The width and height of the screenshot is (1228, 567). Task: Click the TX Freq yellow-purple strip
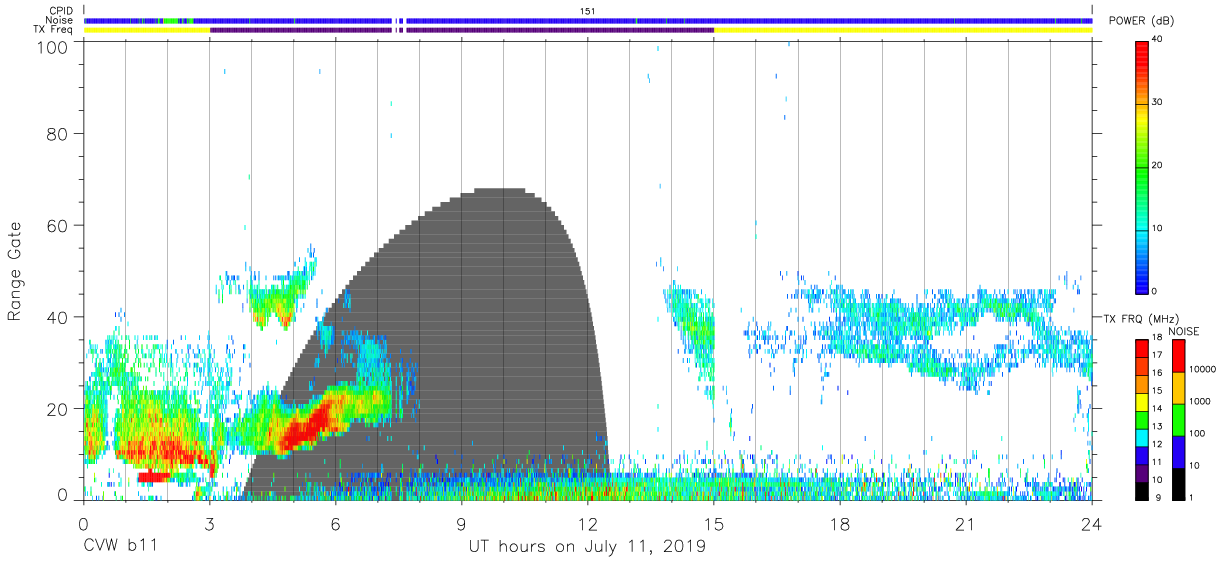coord(588,30)
